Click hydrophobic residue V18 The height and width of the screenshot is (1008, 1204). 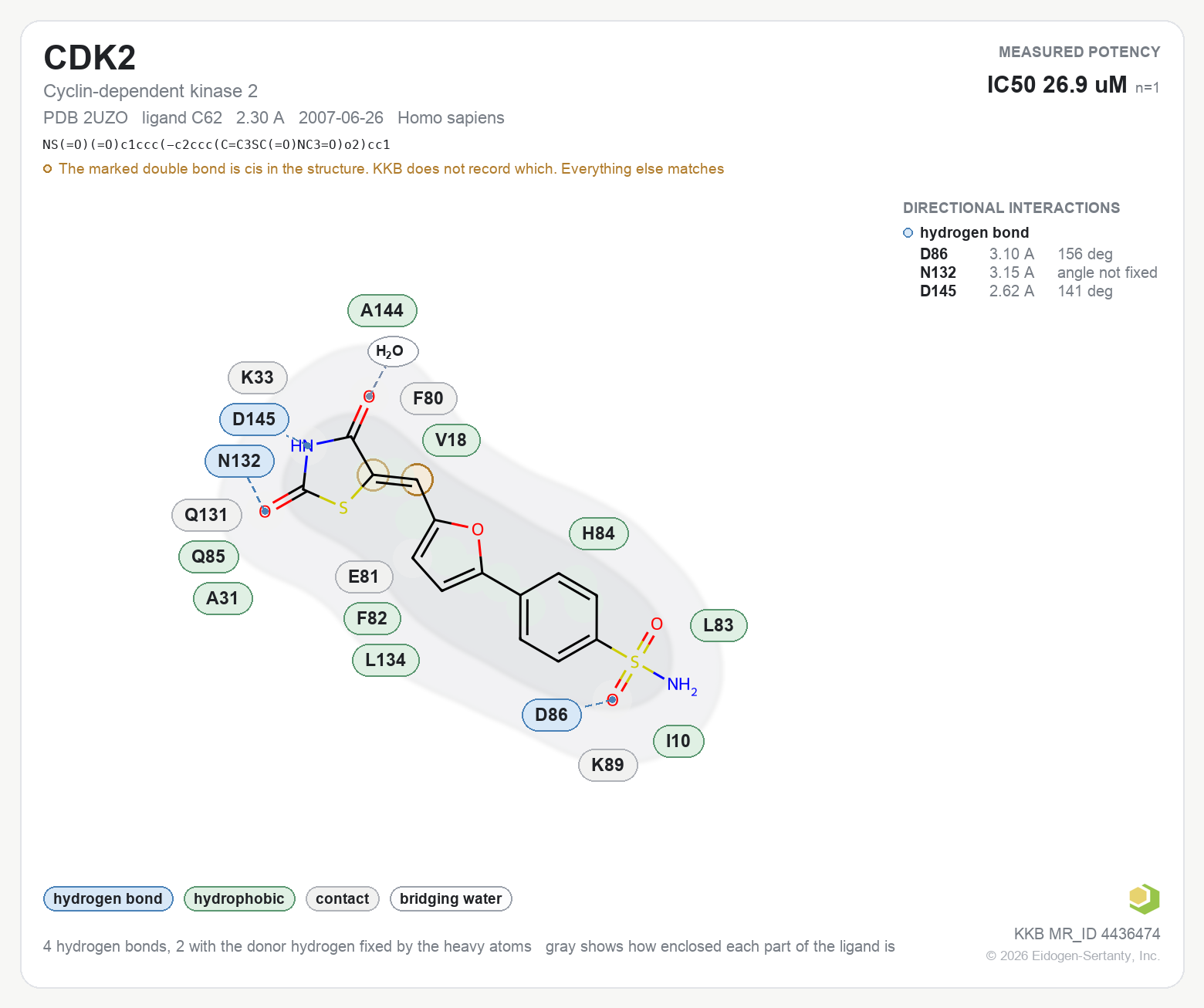(x=451, y=440)
